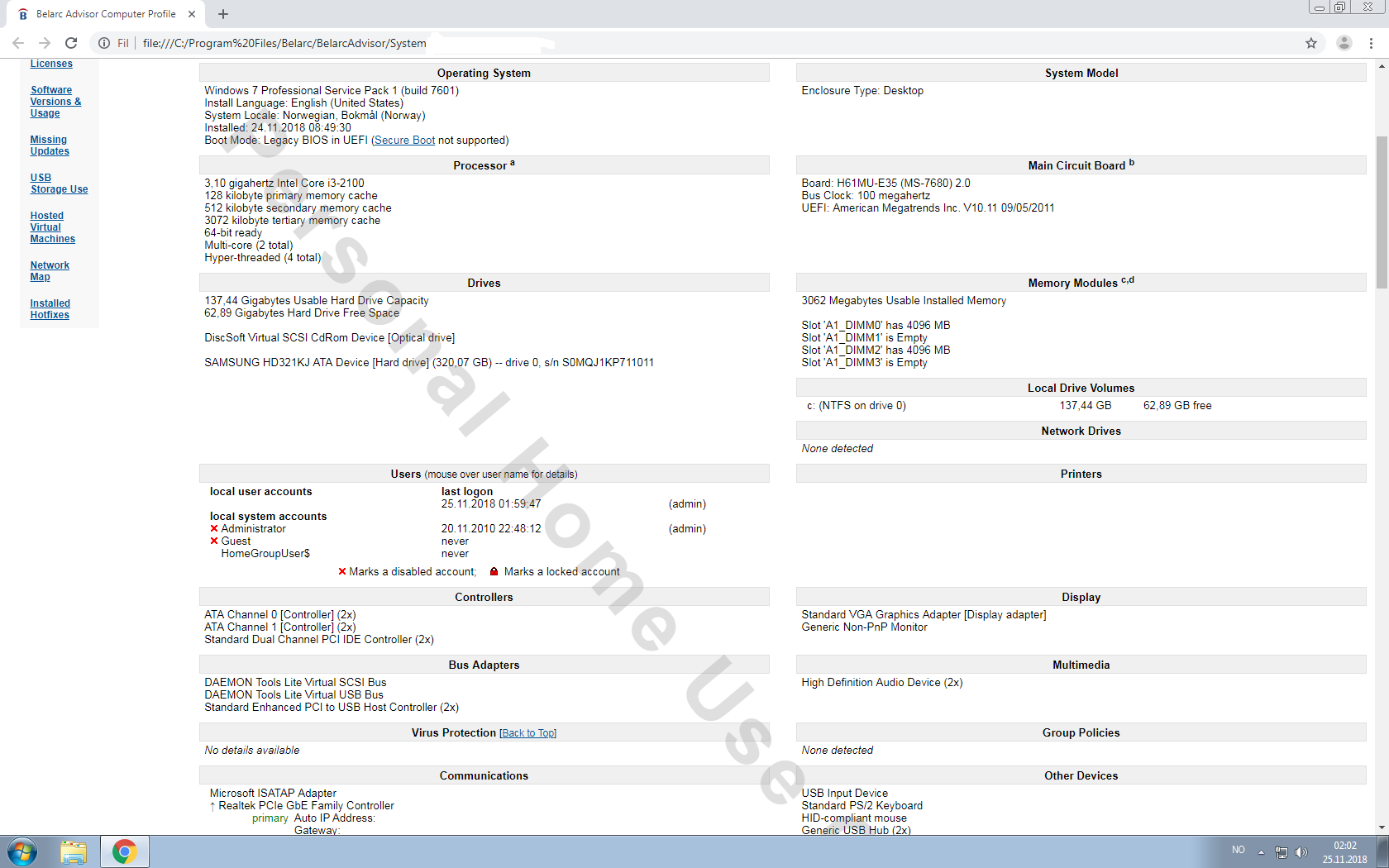
Task: Click 'ATA Channel 0 [Controller] (2x)' line
Action: [x=280, y=615]
